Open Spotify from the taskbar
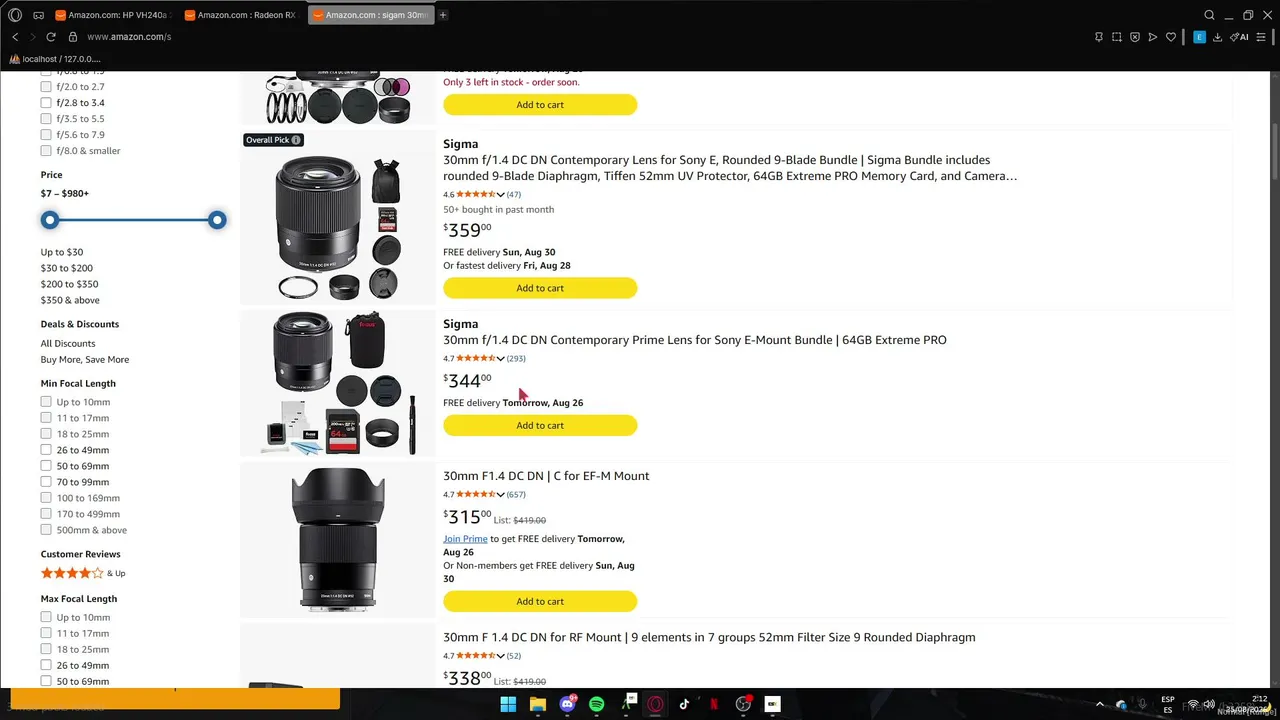This screenshot has width=1280, height=720. [x=597, y=704]
